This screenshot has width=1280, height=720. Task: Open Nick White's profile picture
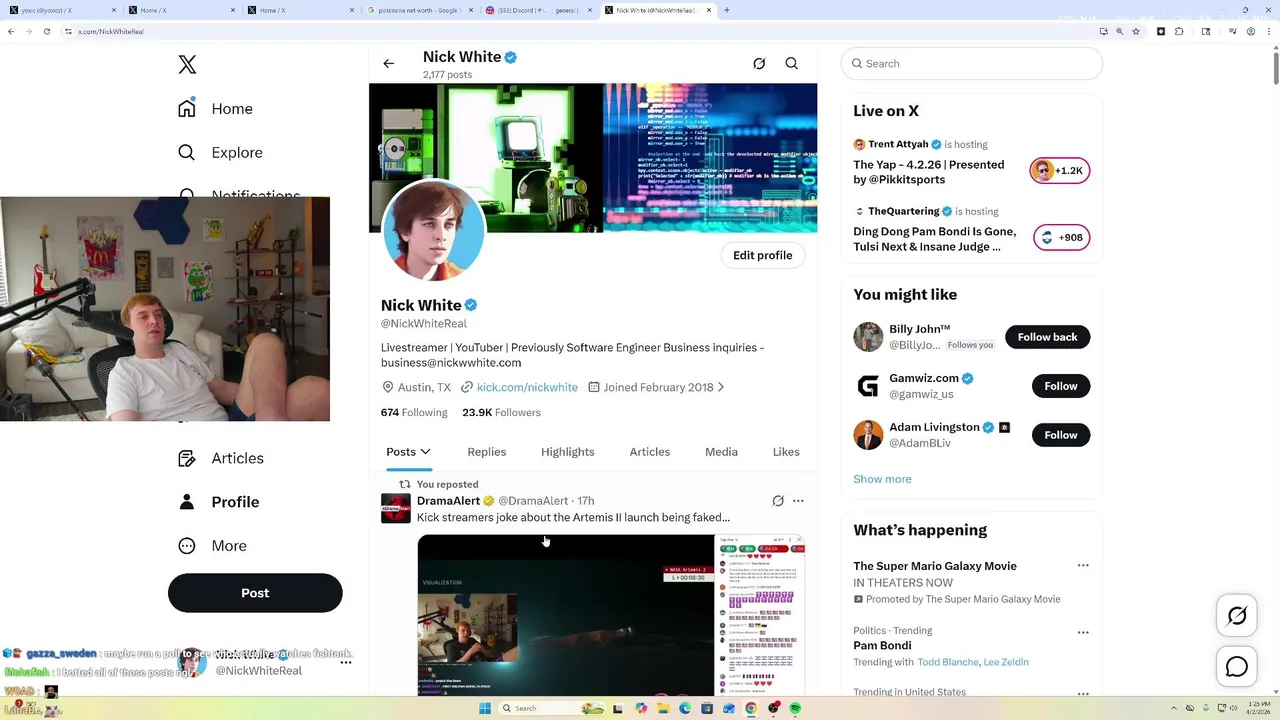(x=434, y=231)
